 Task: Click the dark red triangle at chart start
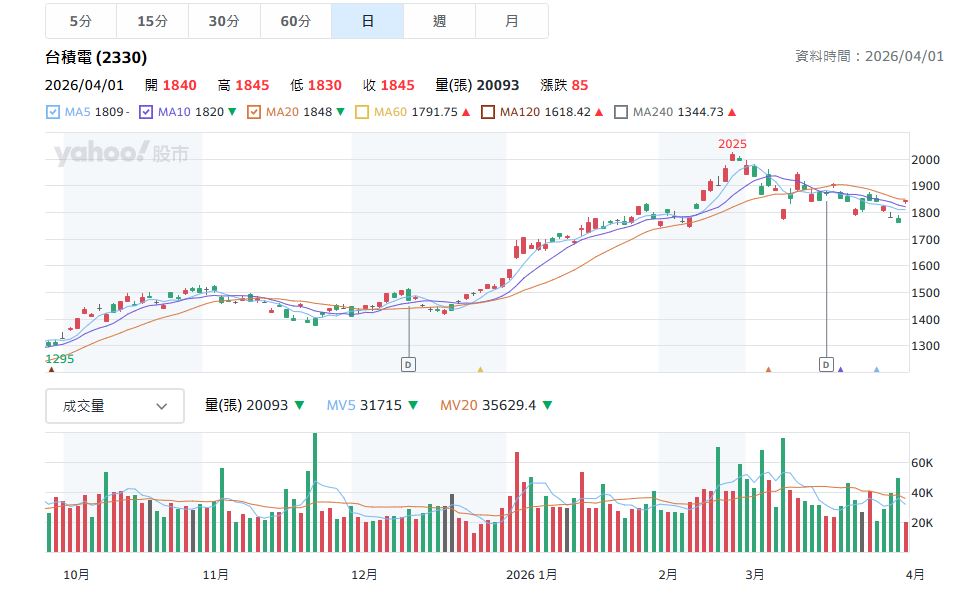[51, 370]
